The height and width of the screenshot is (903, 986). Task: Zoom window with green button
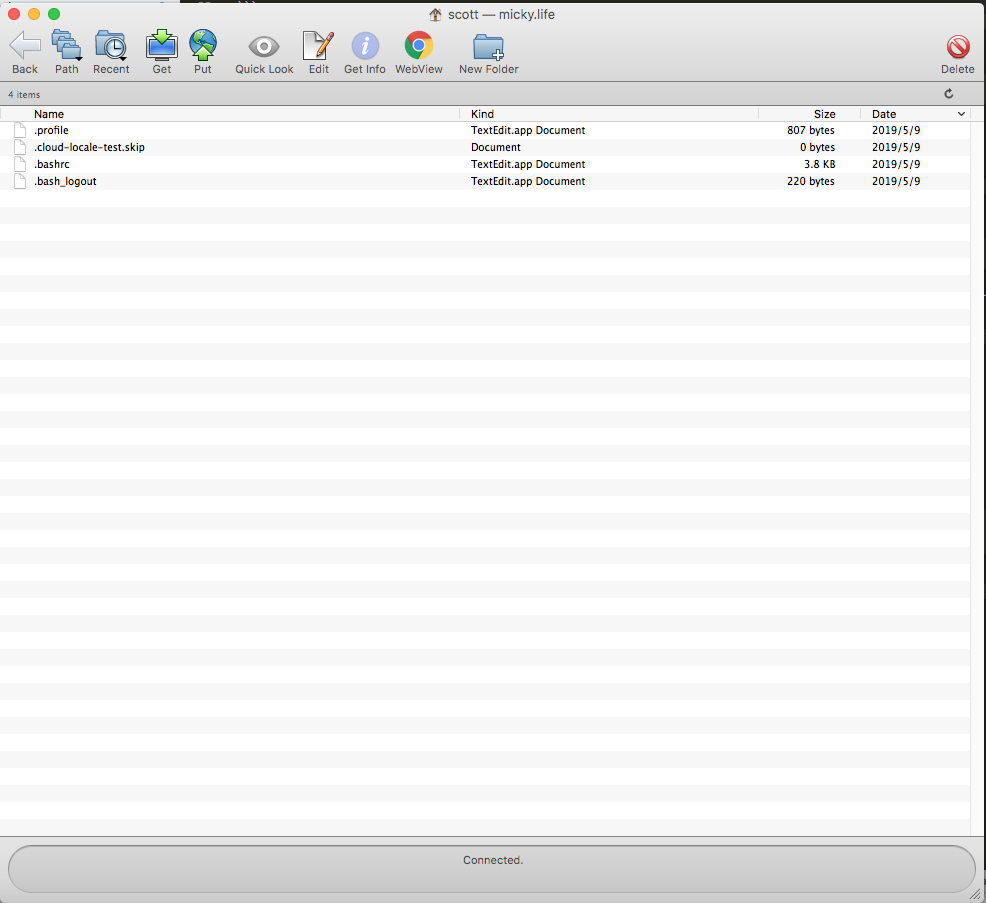54,14
